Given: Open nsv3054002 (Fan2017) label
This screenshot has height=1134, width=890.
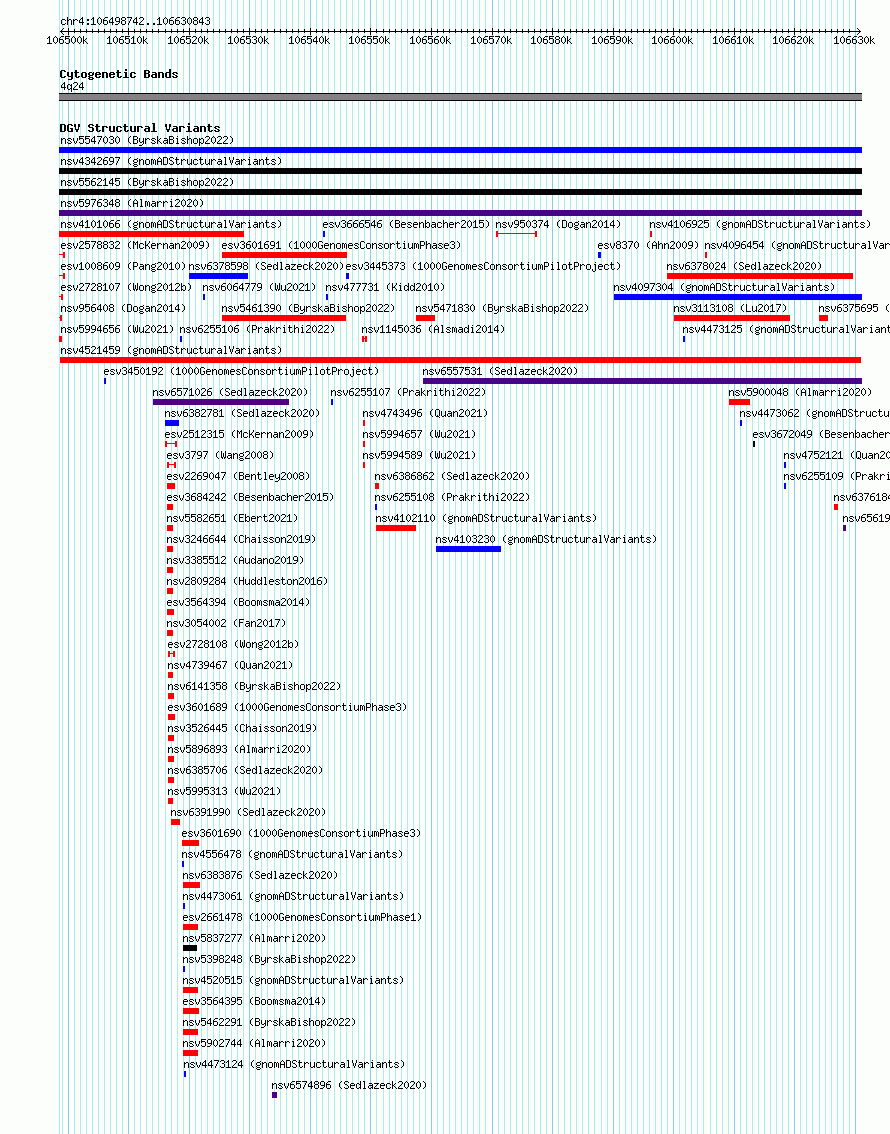Looking at the screenshot, I should coord(226,623).
